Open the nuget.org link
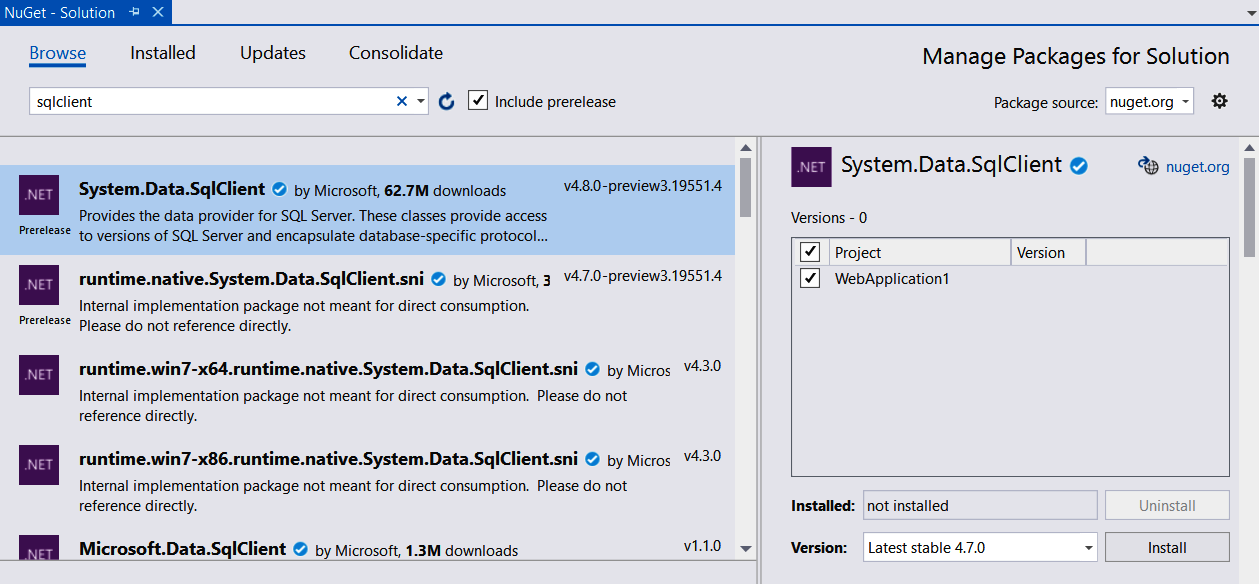This screenshot has height=584, width=1259. pos(1197,167)
